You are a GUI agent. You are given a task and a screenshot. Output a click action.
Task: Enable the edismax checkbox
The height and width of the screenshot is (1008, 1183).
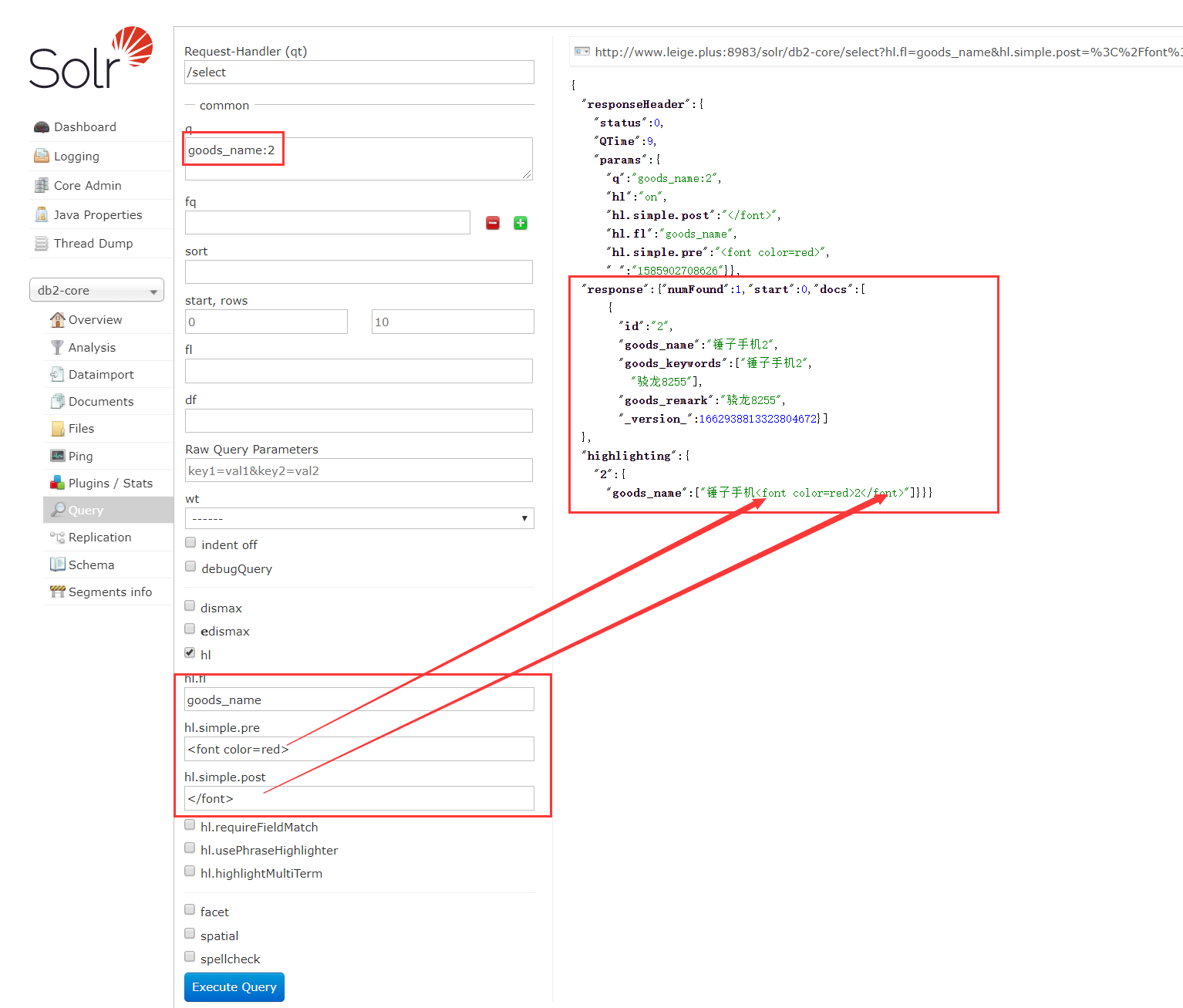point(190,629)
